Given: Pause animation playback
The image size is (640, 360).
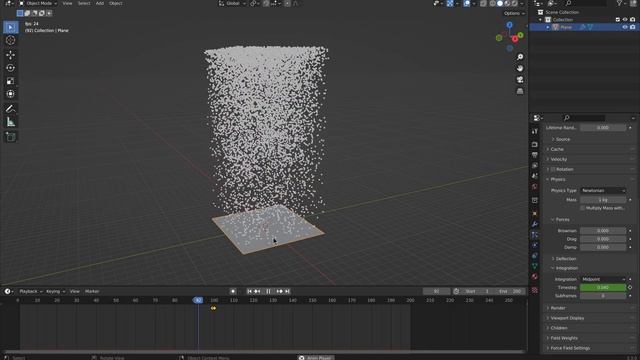Looking at the screenshot, I should 268,291.
